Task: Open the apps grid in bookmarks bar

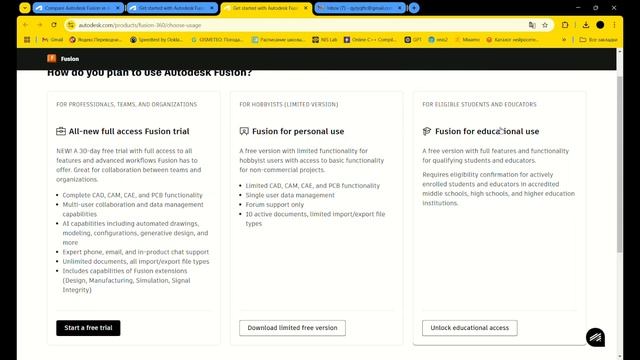Action: pyautogui.click(x=27, y=40)
